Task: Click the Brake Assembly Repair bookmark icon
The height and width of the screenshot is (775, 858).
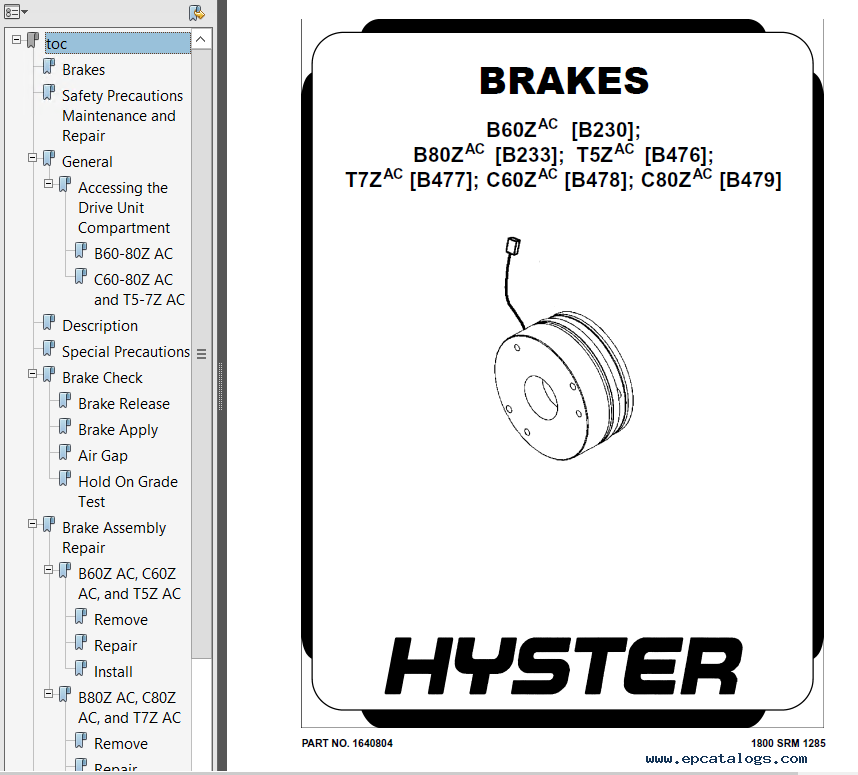Action: [49, 524]
